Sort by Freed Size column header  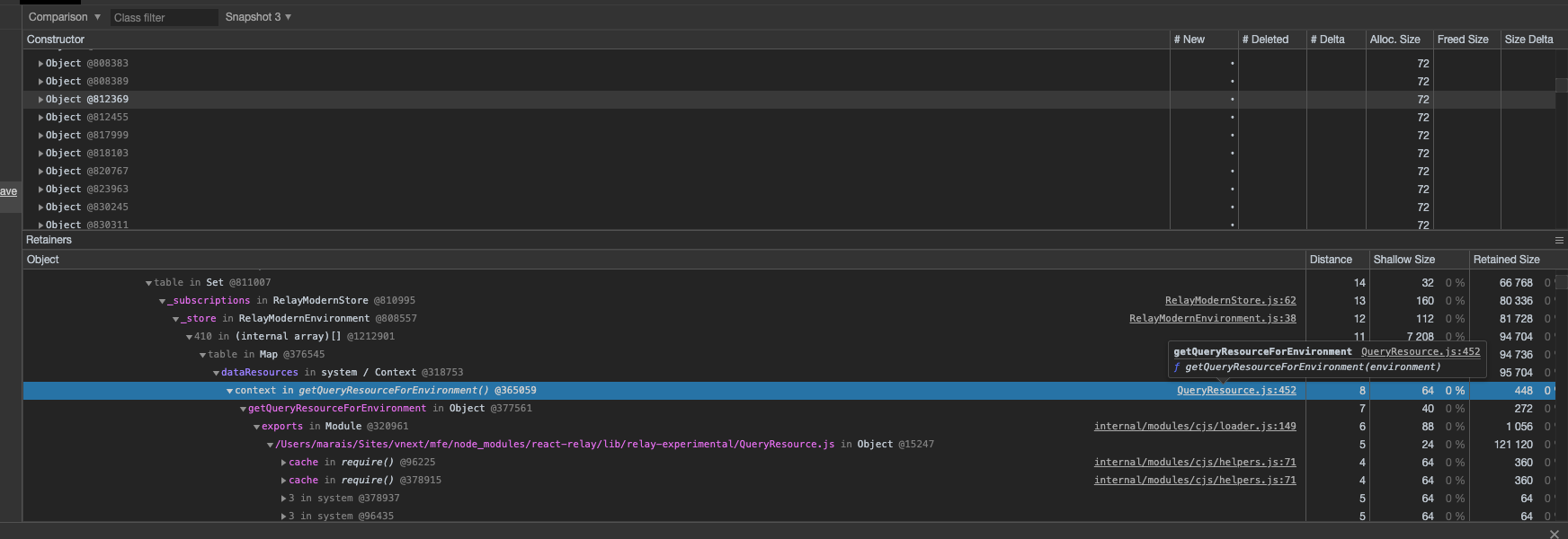(x=1466, y=40)
